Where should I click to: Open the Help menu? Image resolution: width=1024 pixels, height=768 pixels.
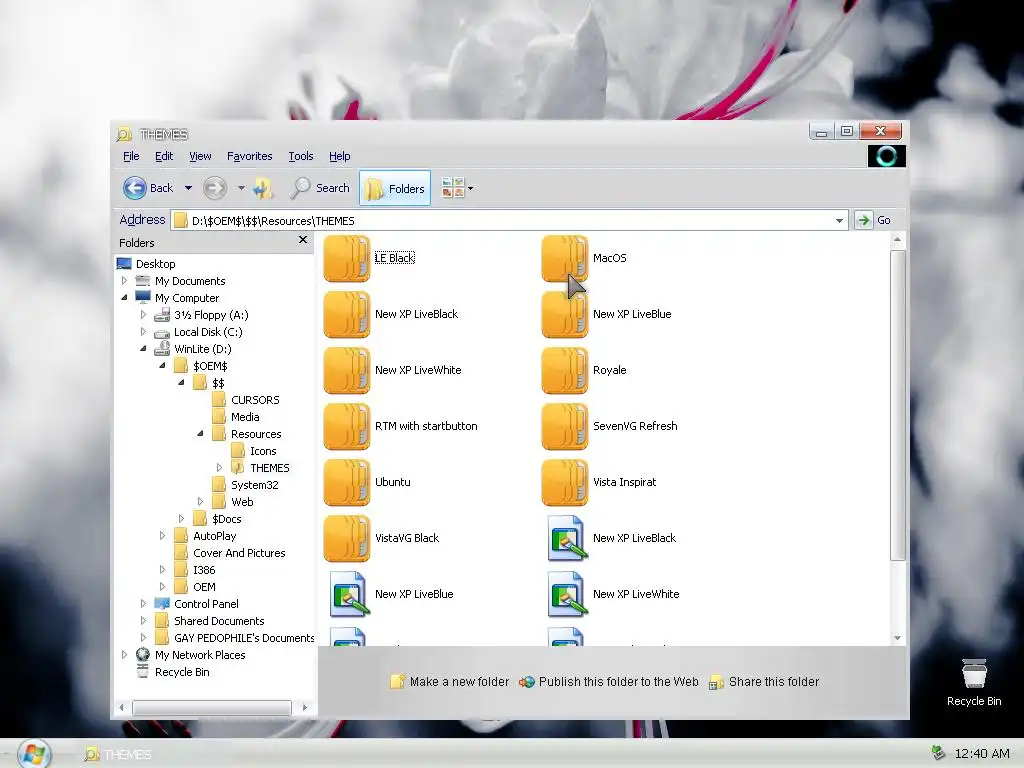click(340, 156)
